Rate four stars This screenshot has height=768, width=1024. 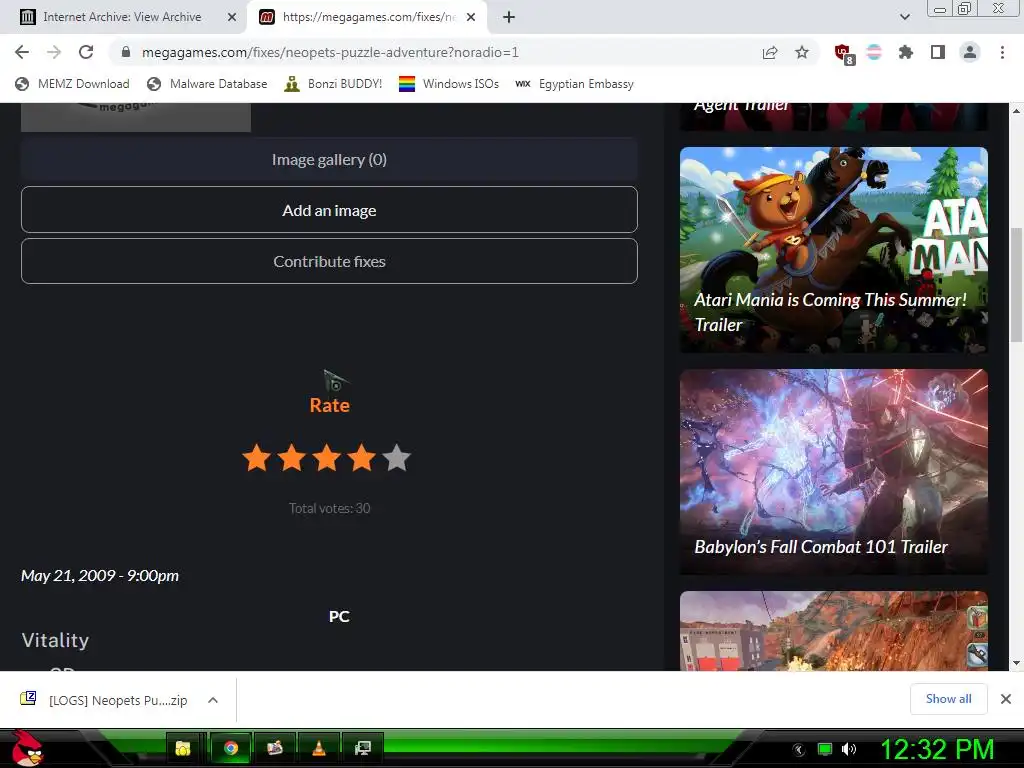pyautogui.click(x=362, y=458)
